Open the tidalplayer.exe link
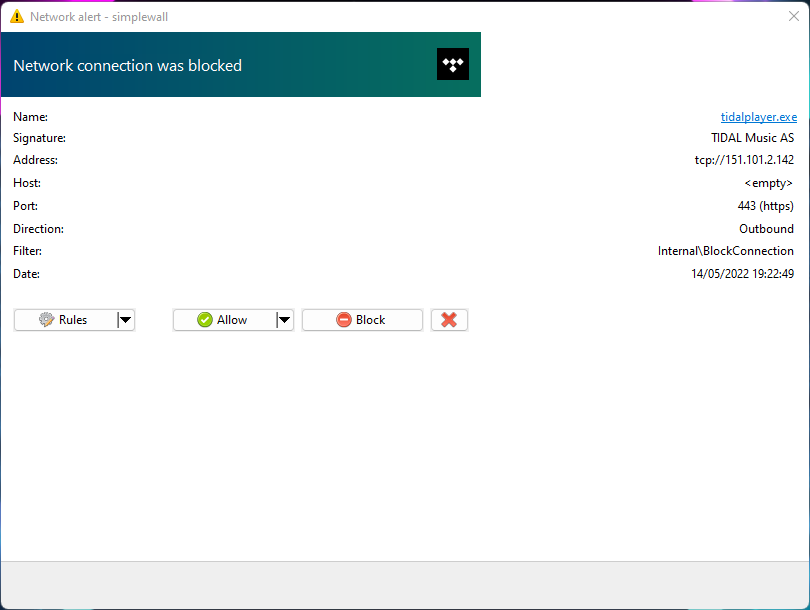The height and width of the screenshot is (610, 810). 758,116
